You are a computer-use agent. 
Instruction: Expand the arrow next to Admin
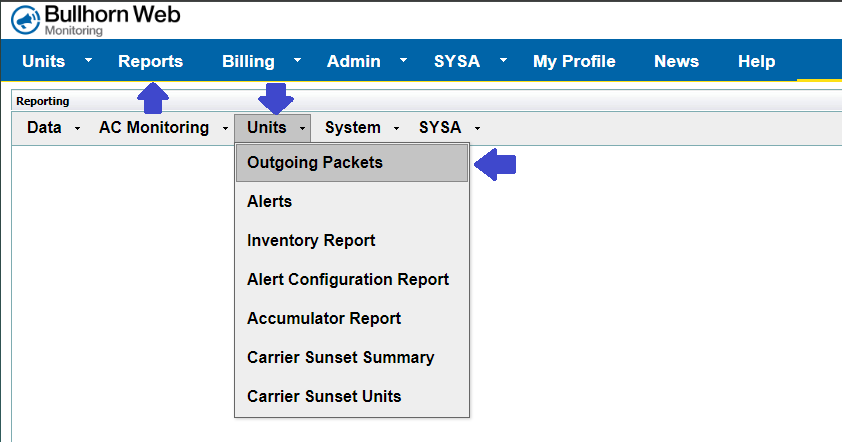[x=403, y=60]
